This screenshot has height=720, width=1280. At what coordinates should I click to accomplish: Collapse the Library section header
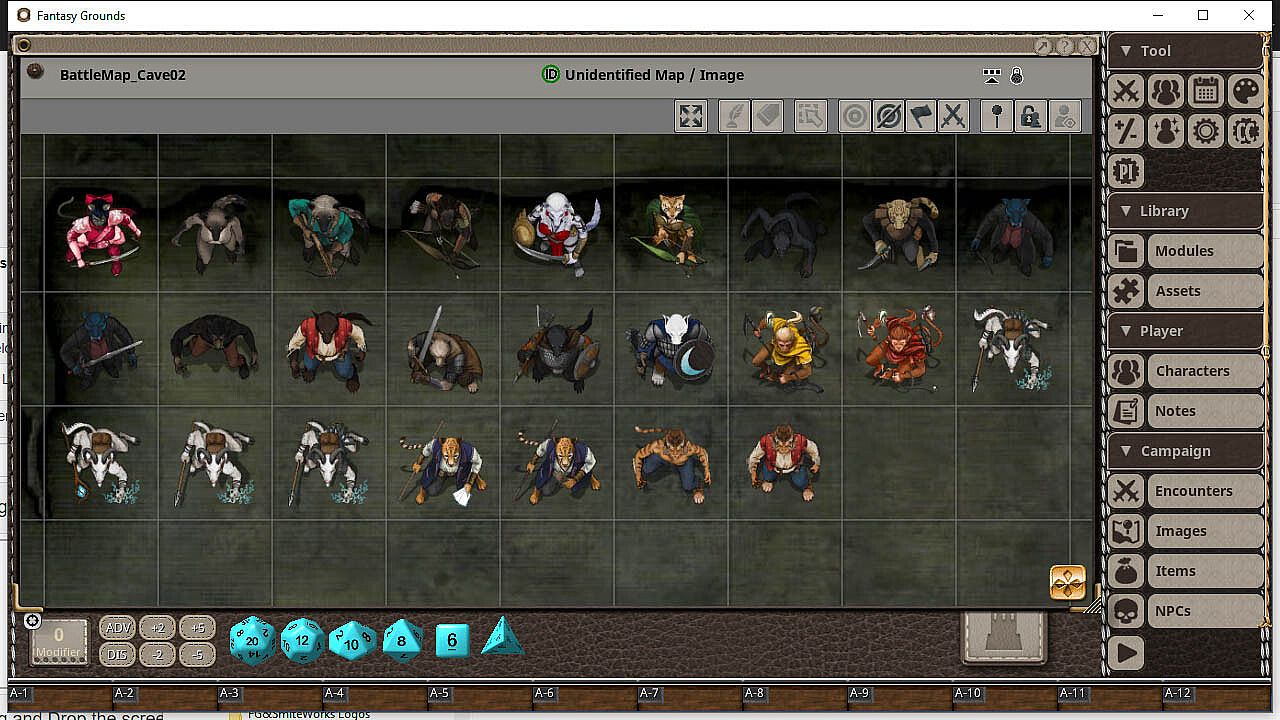click(x=1185, y=211)
